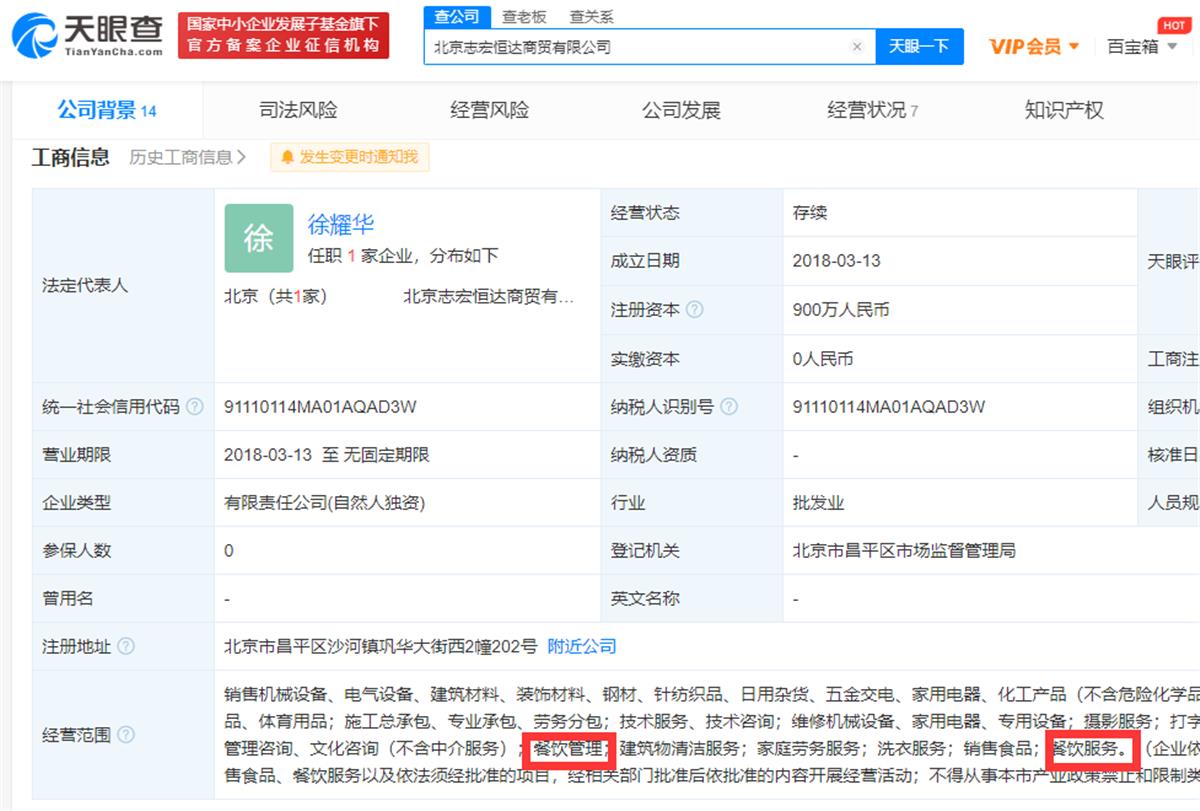Click the TianYanCha logo

coord(86,35)
